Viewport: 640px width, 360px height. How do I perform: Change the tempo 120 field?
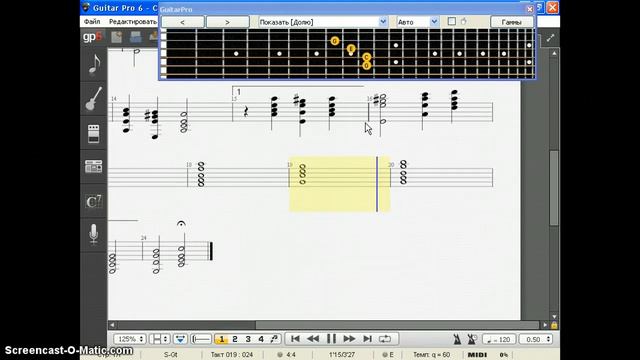coord(499,339)
